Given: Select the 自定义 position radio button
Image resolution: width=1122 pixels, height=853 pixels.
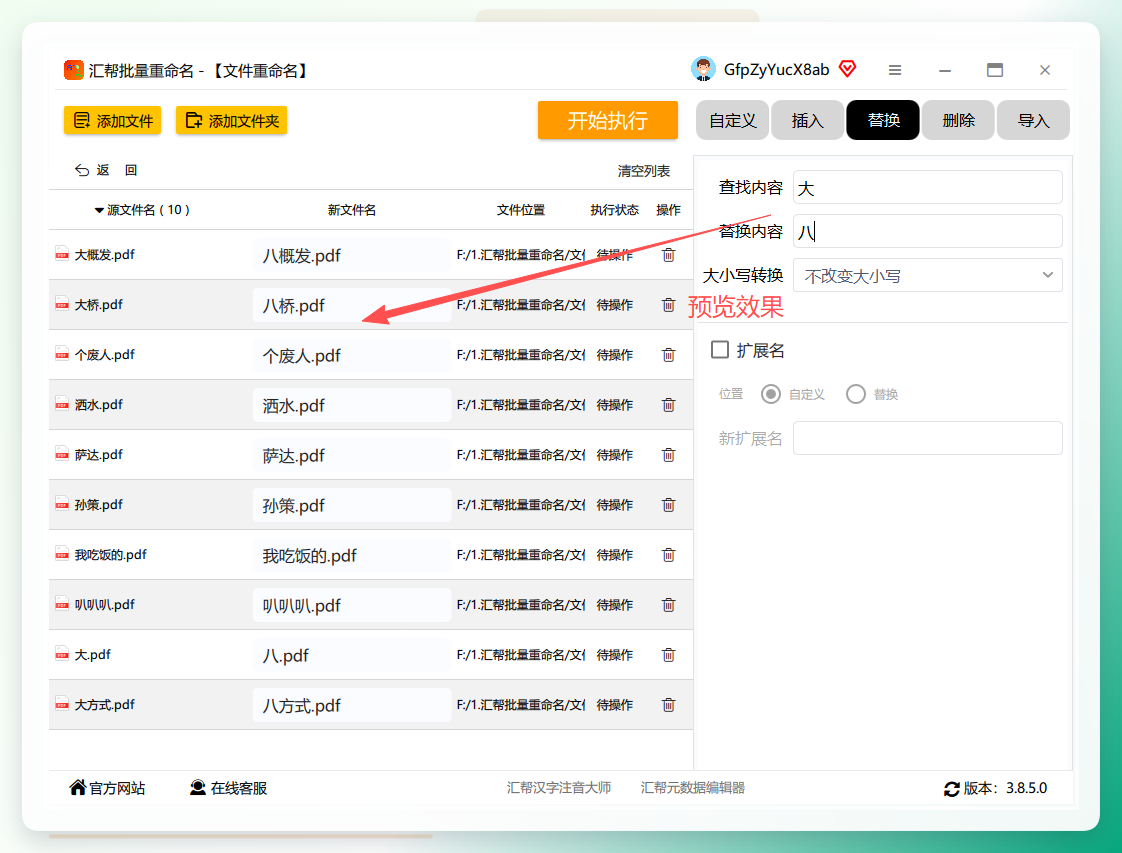Looking at the screenshot, I should click(x=771, y=394).
